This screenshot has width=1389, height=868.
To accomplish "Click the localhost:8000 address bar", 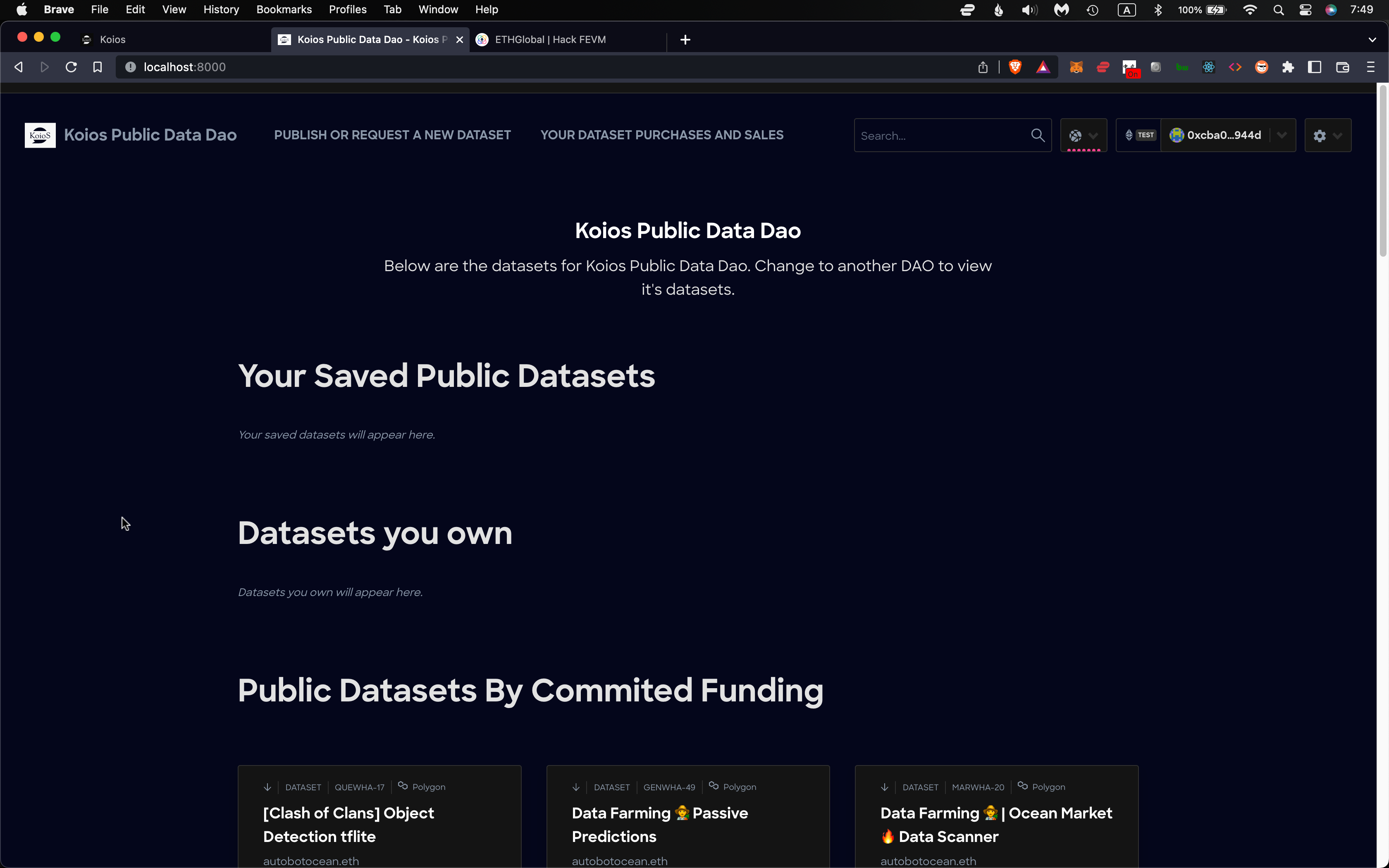I will point(545,67).
